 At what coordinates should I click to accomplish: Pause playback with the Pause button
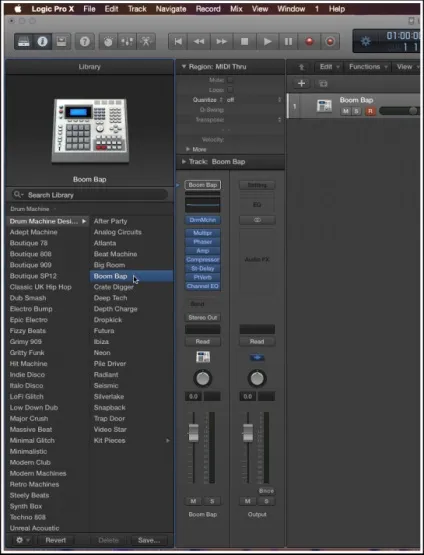pos(288,42)
